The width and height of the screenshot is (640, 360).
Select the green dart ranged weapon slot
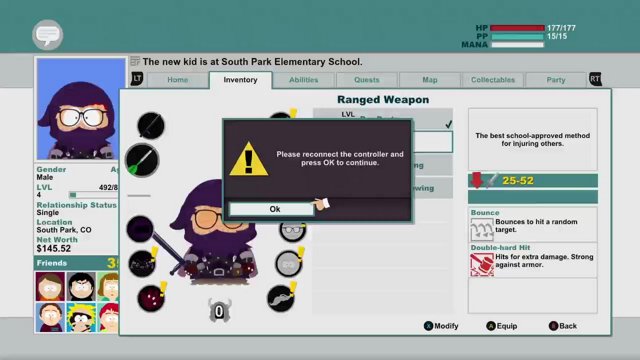(142, 160)
